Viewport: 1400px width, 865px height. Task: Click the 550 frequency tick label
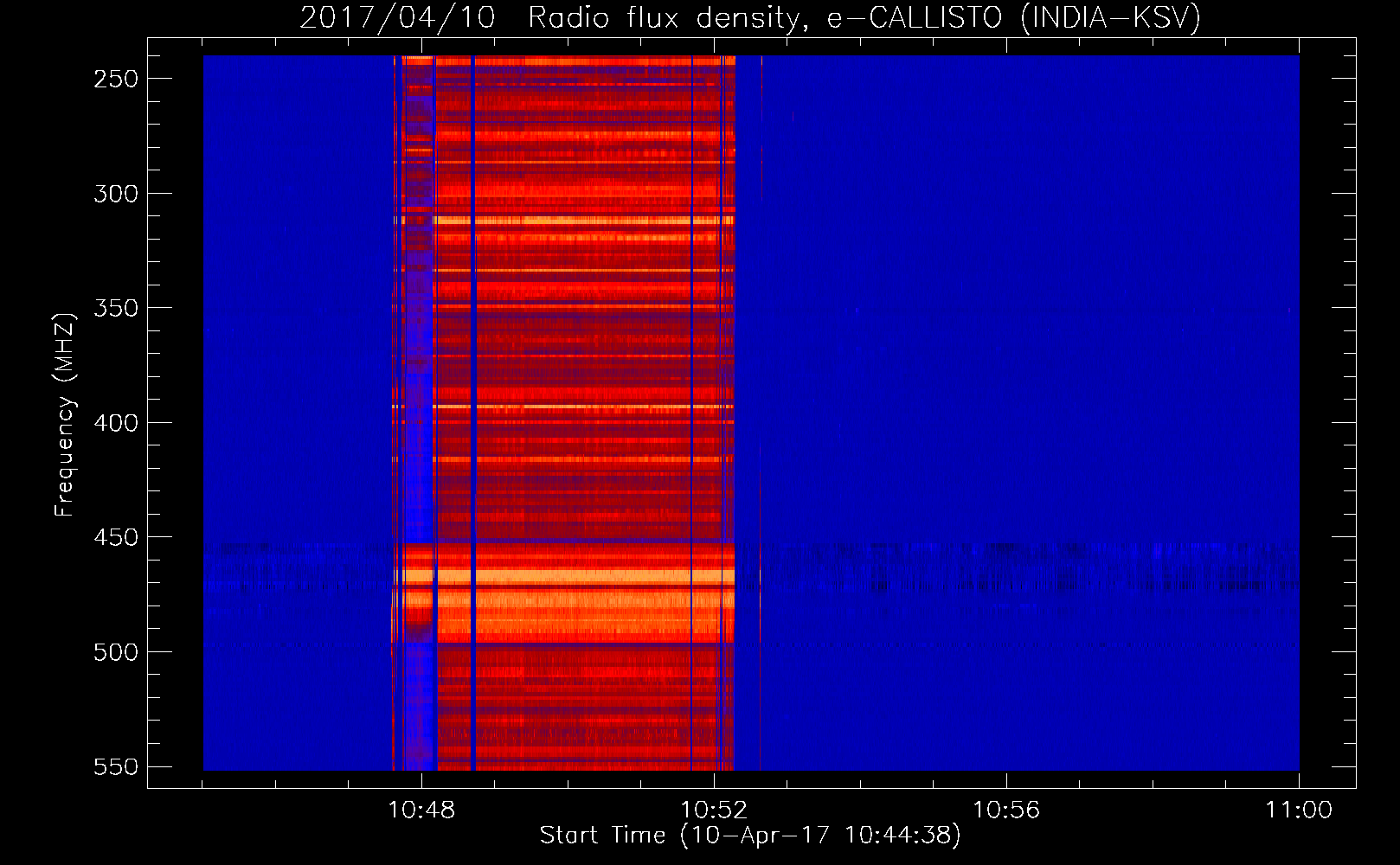116,767
